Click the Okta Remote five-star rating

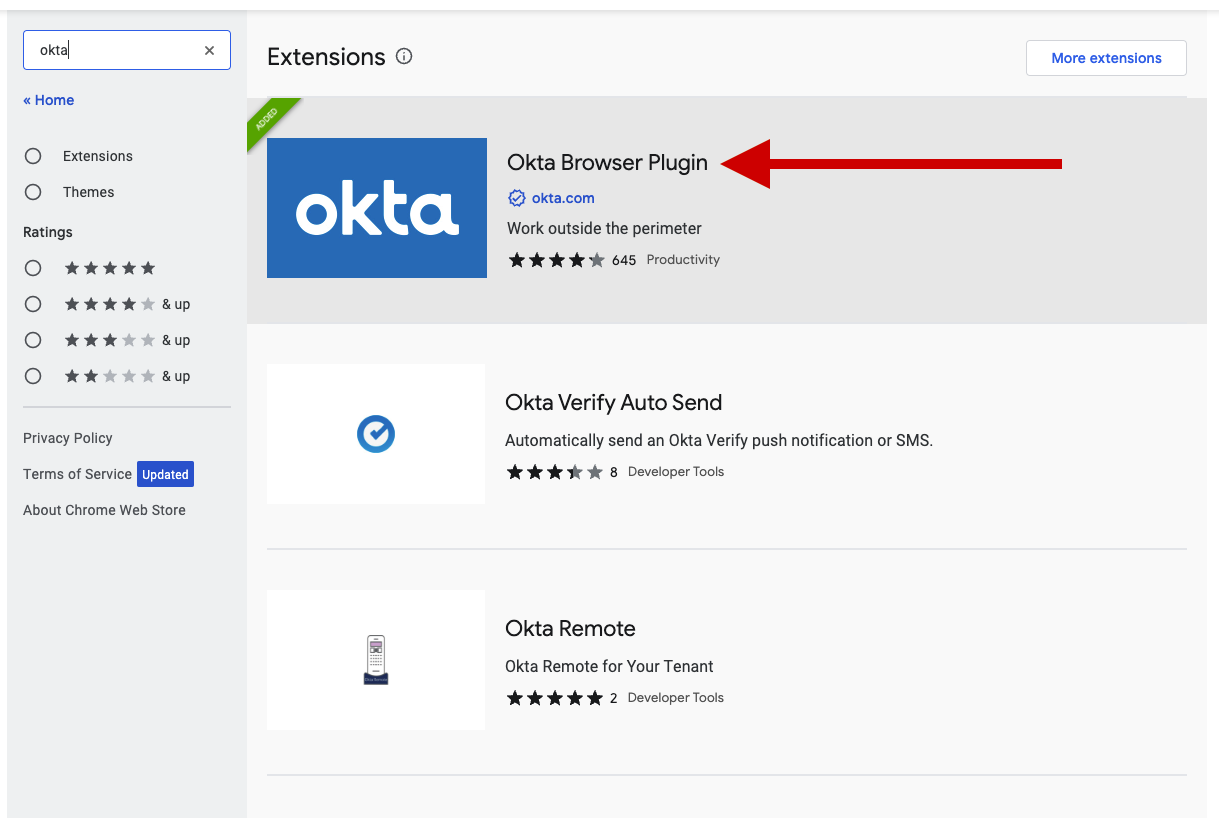tap(554, 698)
